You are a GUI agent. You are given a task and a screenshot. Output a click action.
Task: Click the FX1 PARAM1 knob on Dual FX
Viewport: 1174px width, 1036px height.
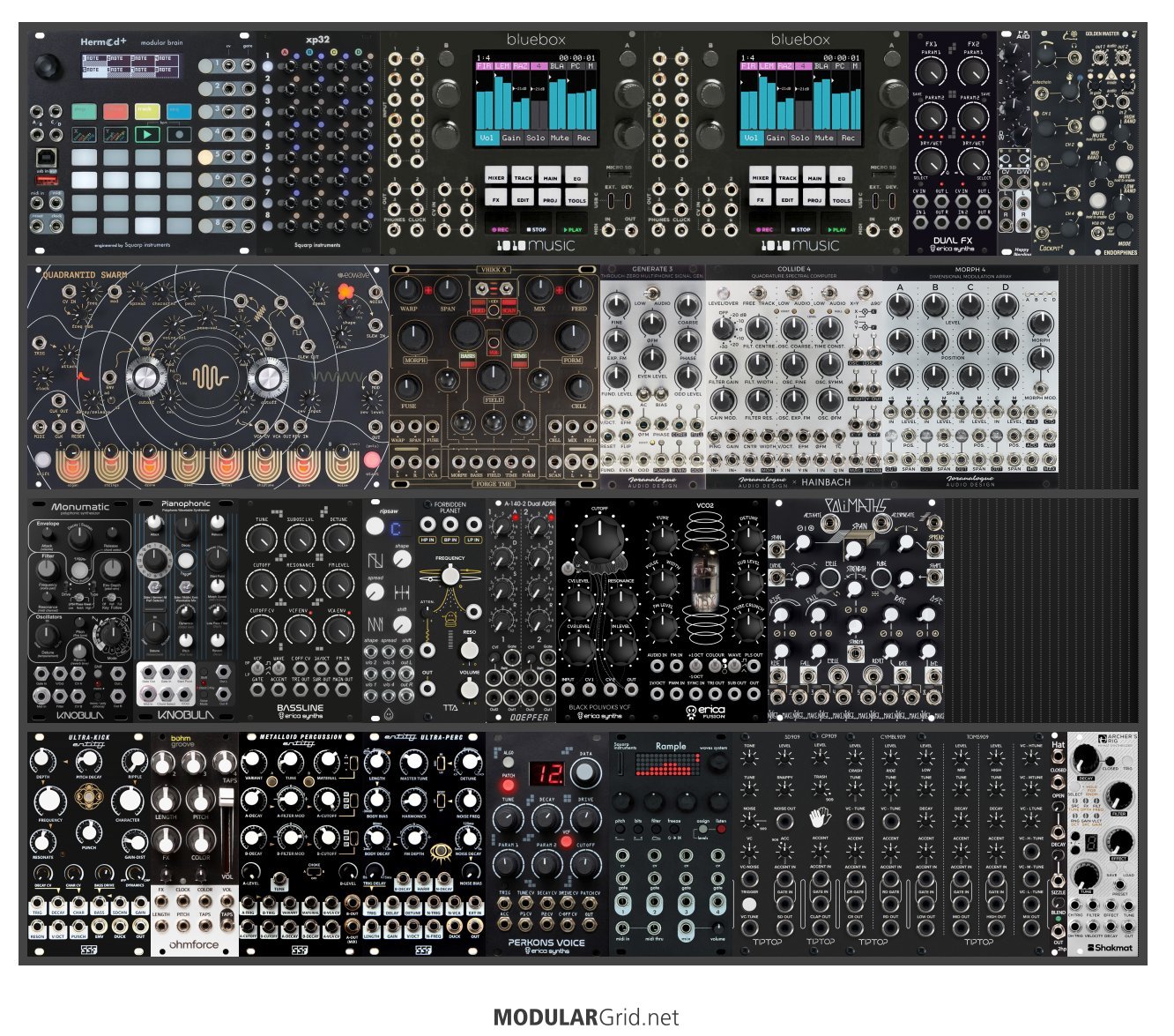pos(931,71)
